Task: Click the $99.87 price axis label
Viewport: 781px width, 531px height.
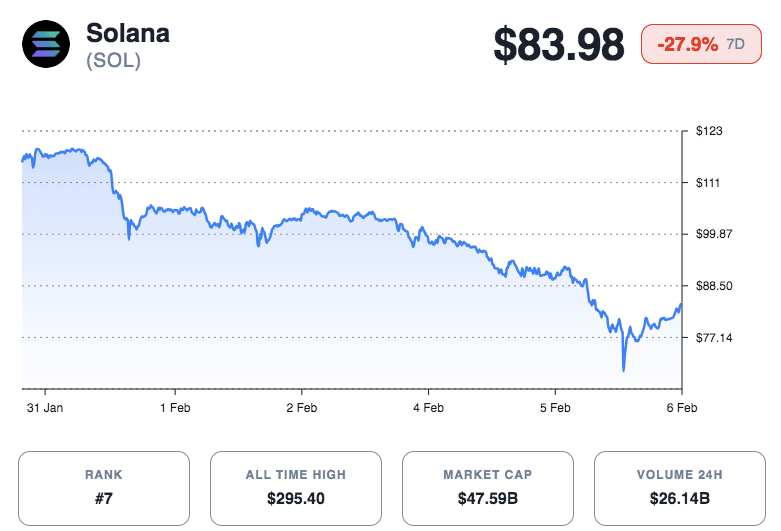Action: pyautogui.click(x=715, y=234)
